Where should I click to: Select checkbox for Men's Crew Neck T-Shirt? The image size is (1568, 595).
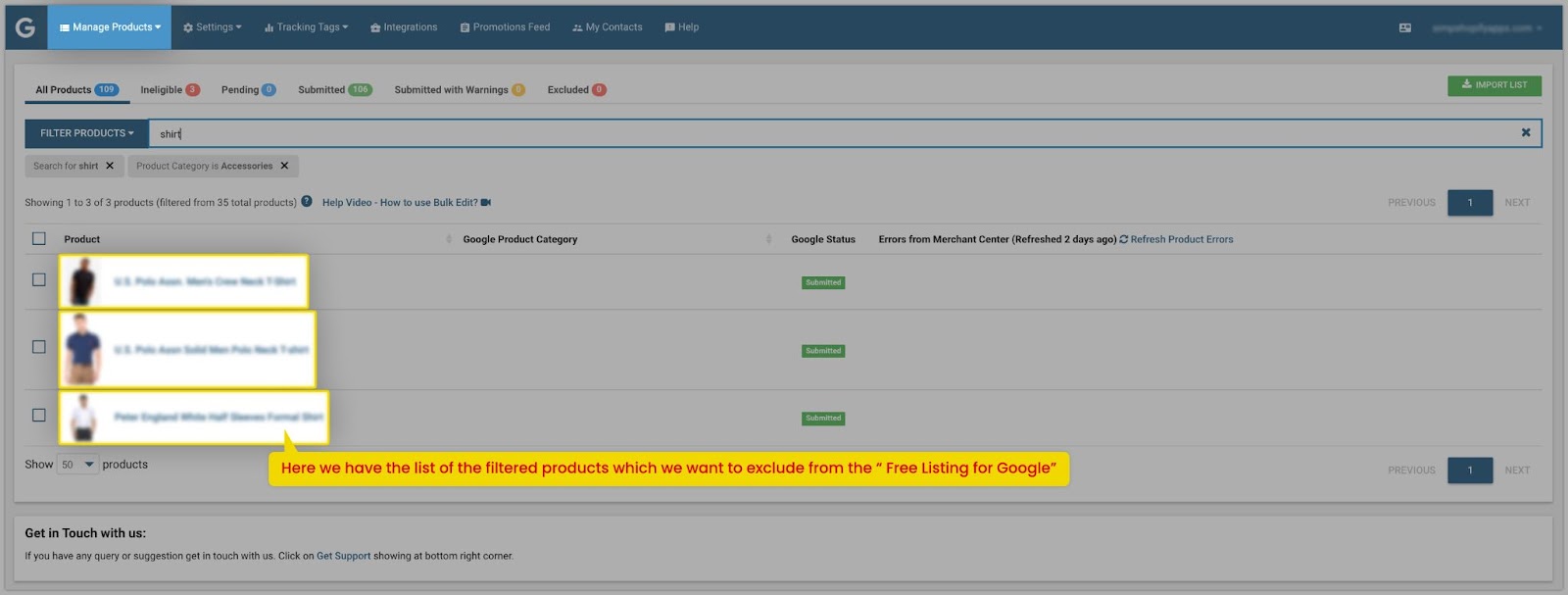click(x=39, y=279)
